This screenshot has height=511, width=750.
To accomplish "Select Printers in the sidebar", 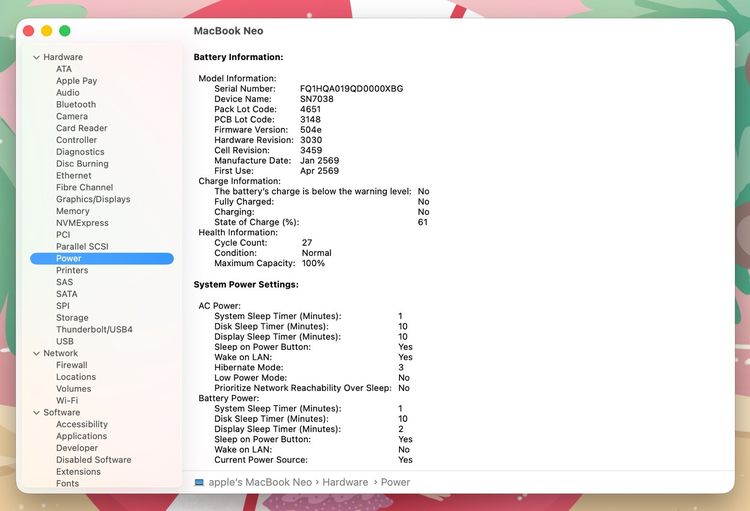I will point(72,270).
